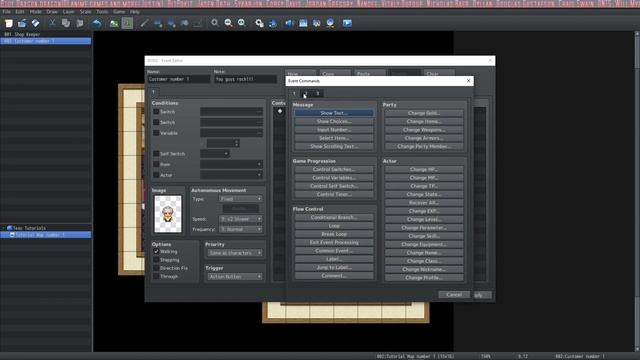This screenshot has height=360, width=640.
Task: Check the Through option
Action: tap(156, 276)
